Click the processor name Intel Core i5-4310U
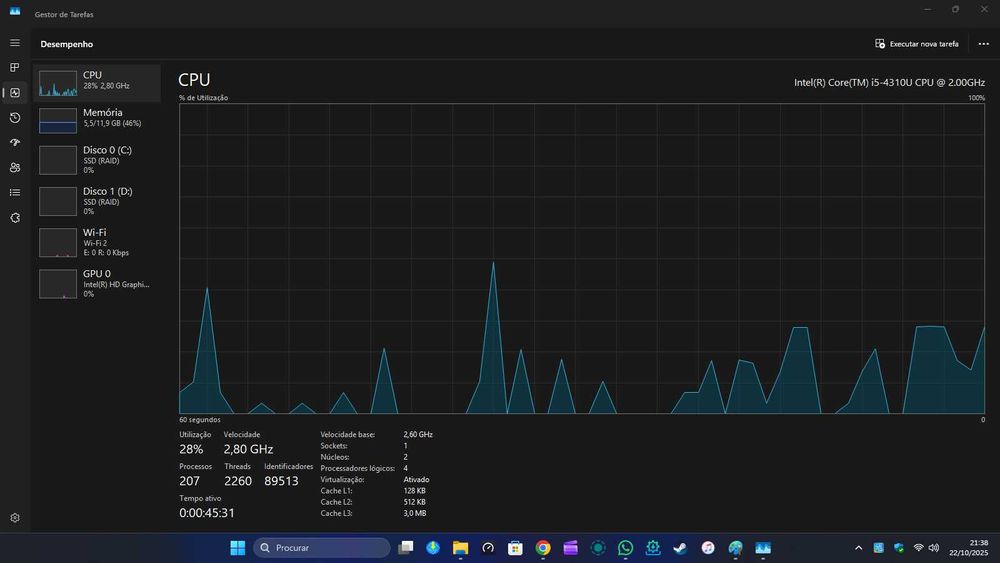The image size is (1000, 563). click(889, 82)
